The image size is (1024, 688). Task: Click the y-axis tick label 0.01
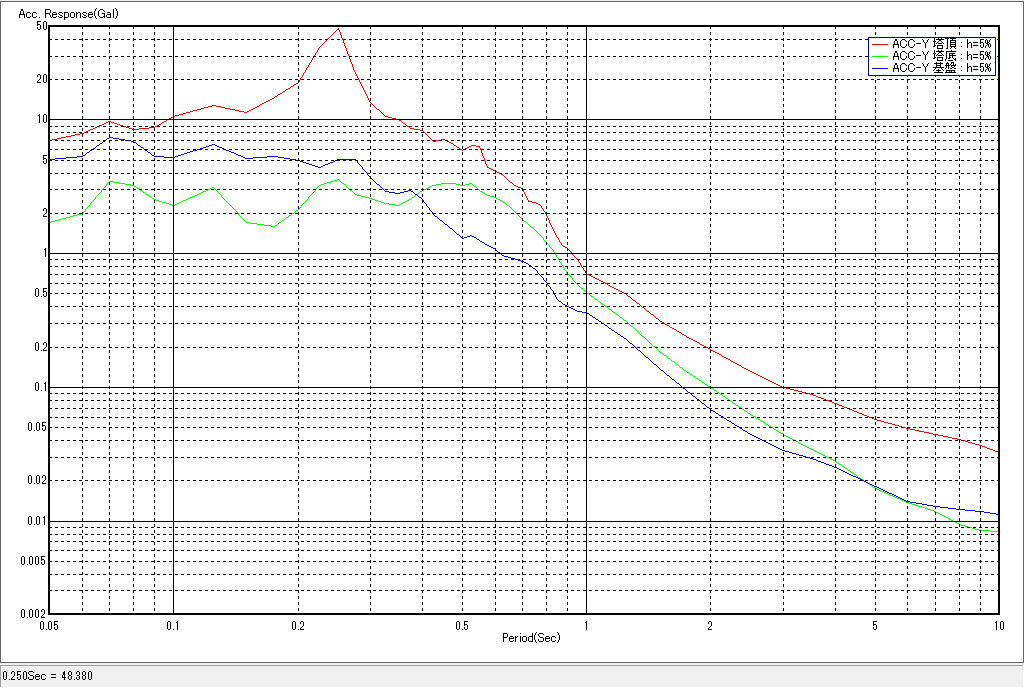click(37, 521)
